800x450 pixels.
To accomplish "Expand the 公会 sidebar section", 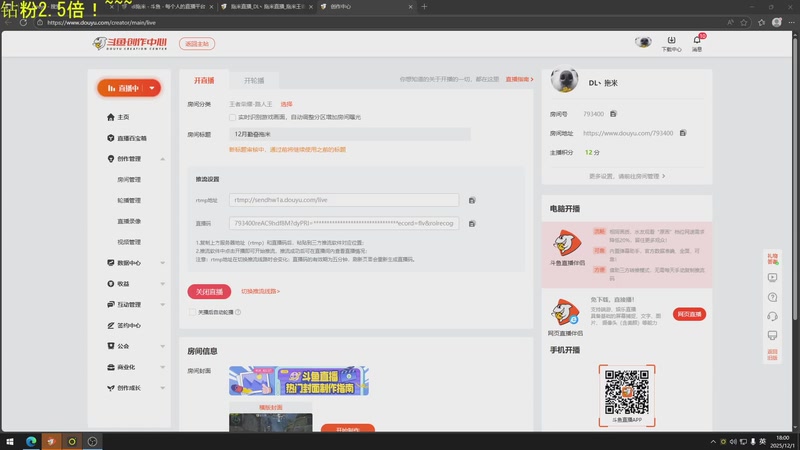I will [x=162, y=346].
